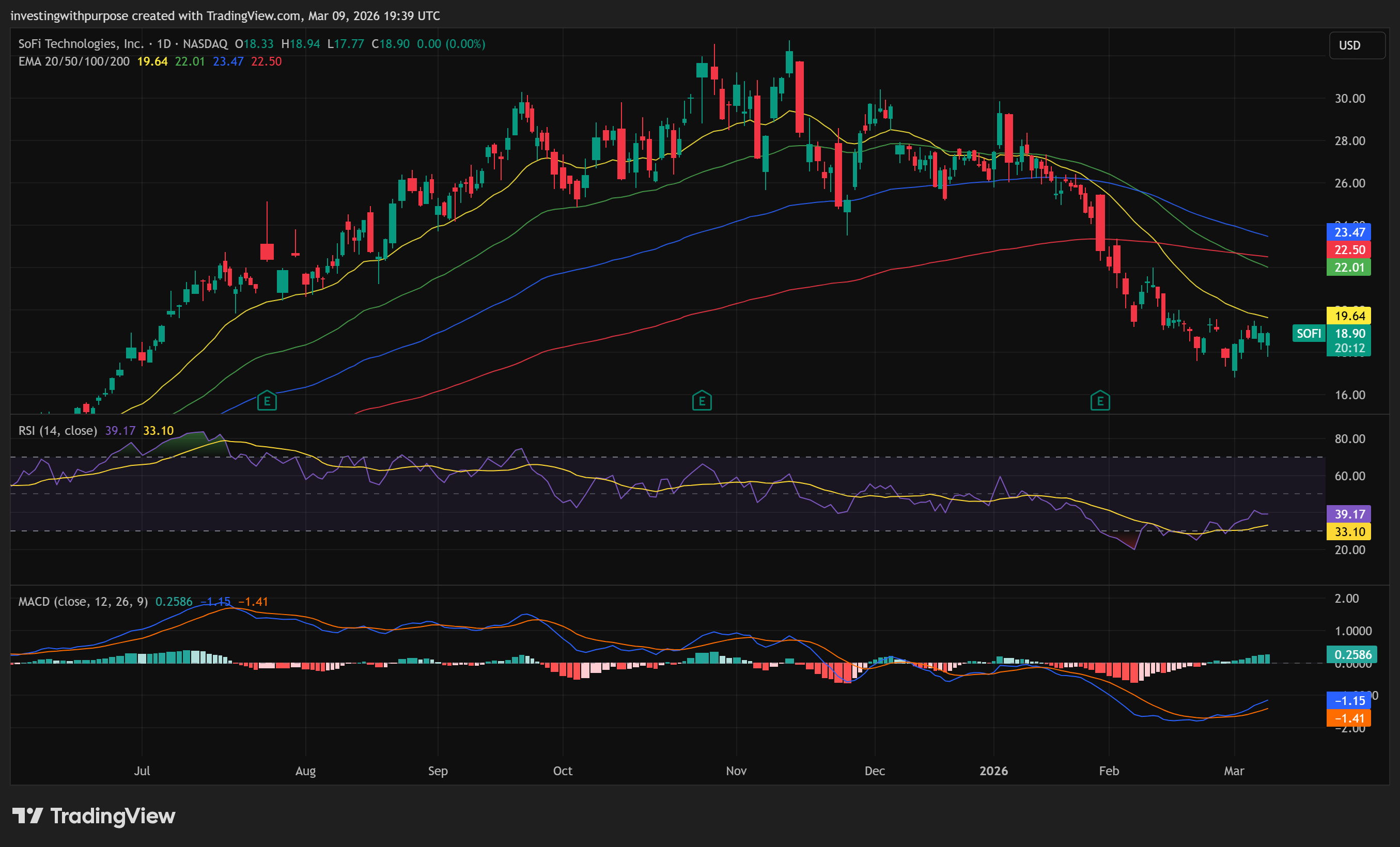Click the earnings marker near February
The height and width of the screenshot is (847, 1400).
coord(1100,401)
